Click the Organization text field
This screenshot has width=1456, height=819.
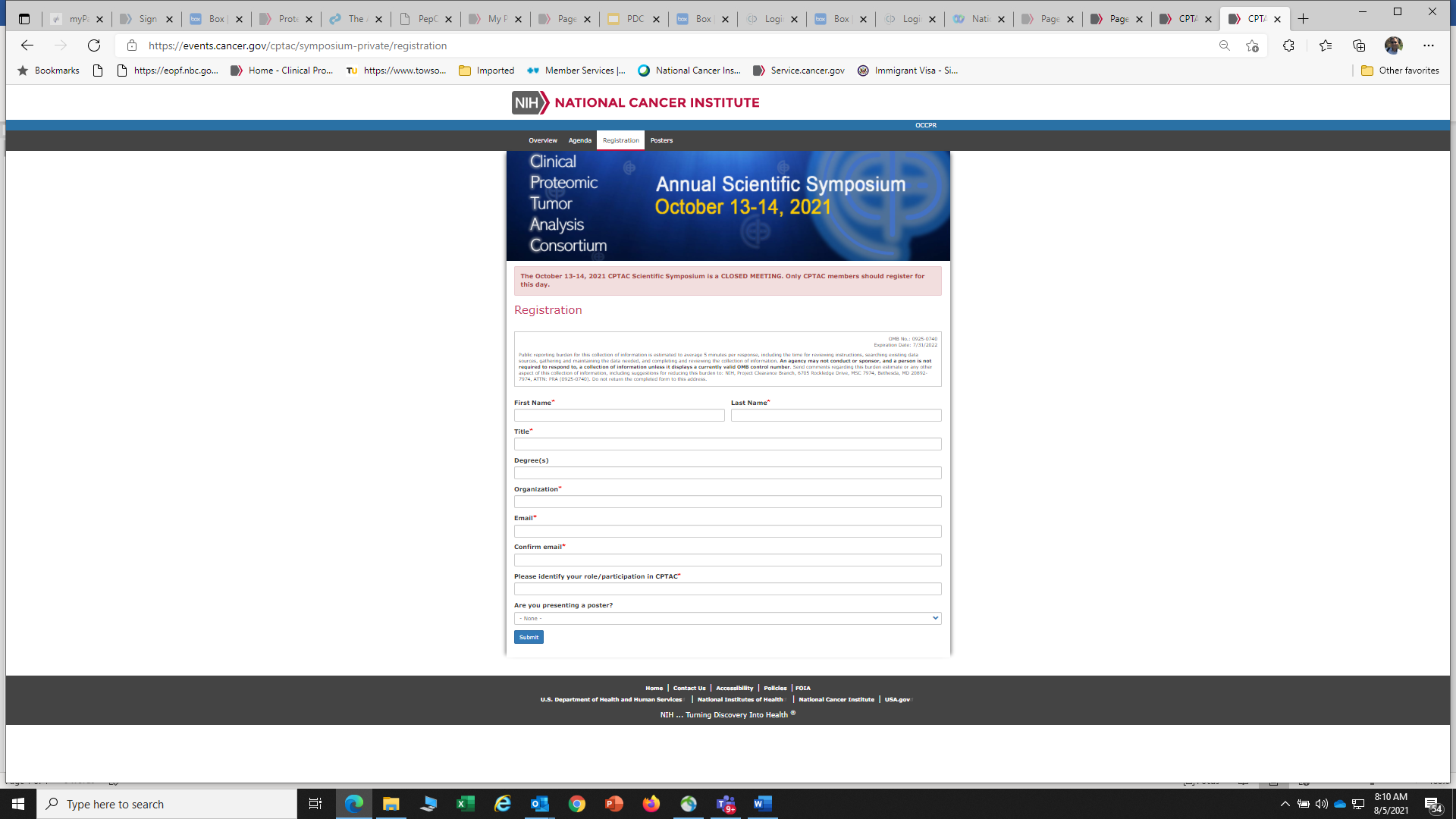[x=727, y=502]
